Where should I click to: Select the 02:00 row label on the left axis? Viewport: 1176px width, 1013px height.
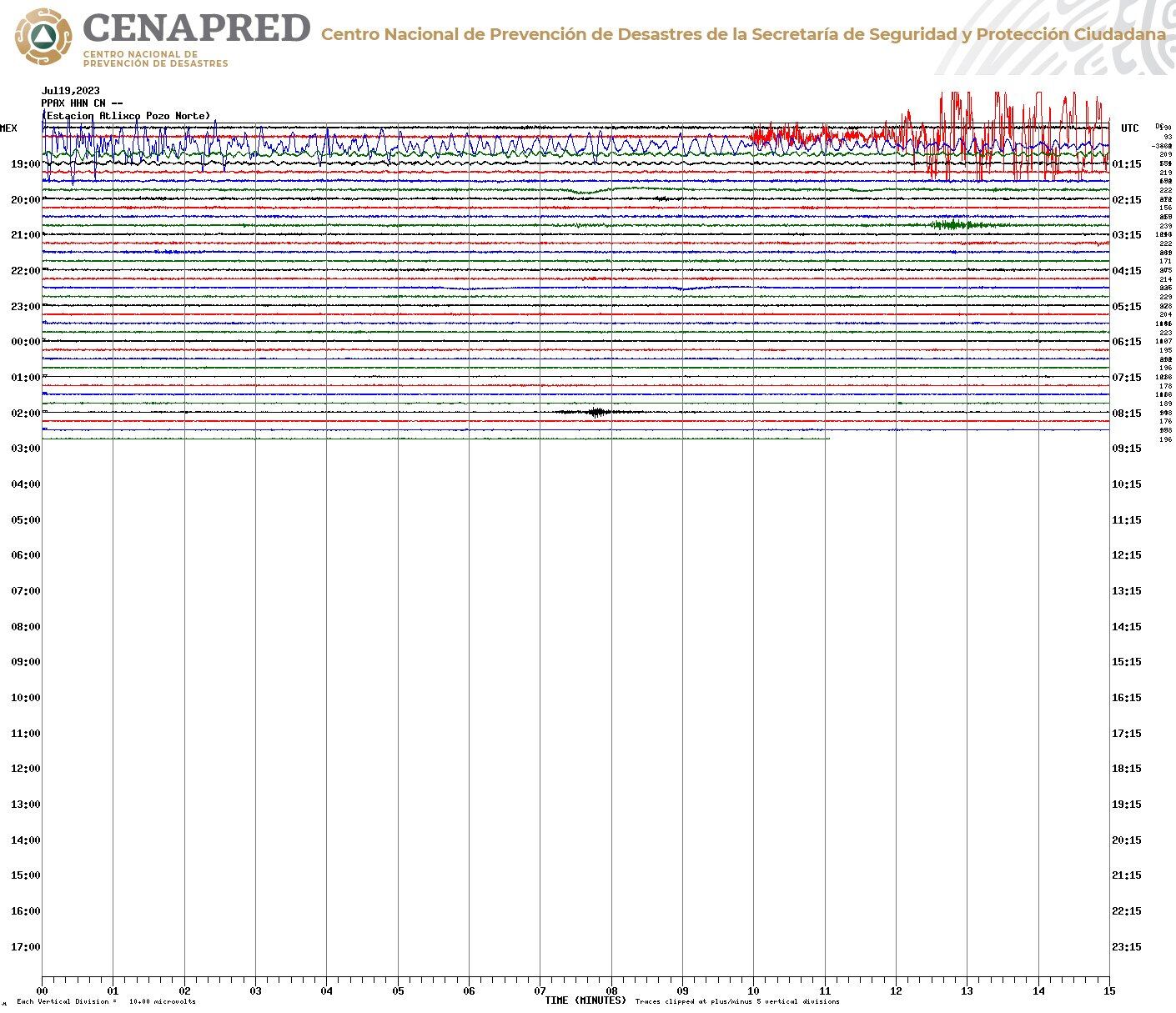point(25,414)
